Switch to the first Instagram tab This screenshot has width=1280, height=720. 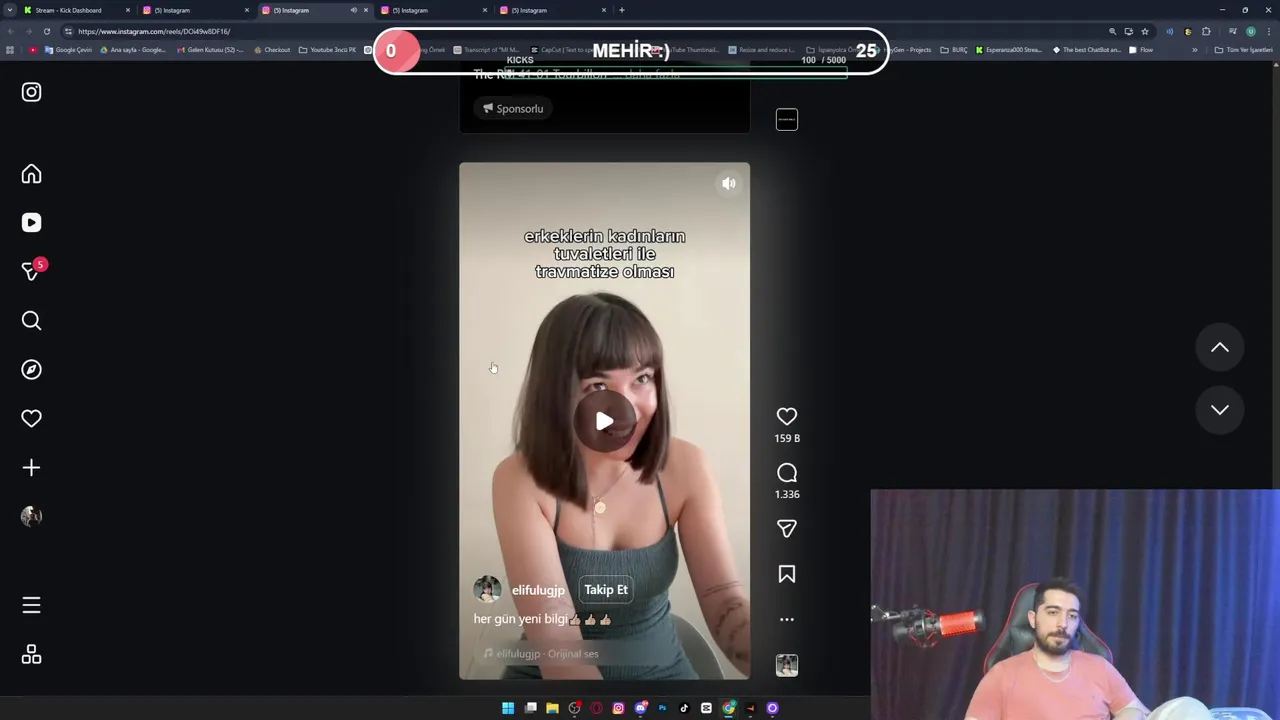tap(195, 10)
